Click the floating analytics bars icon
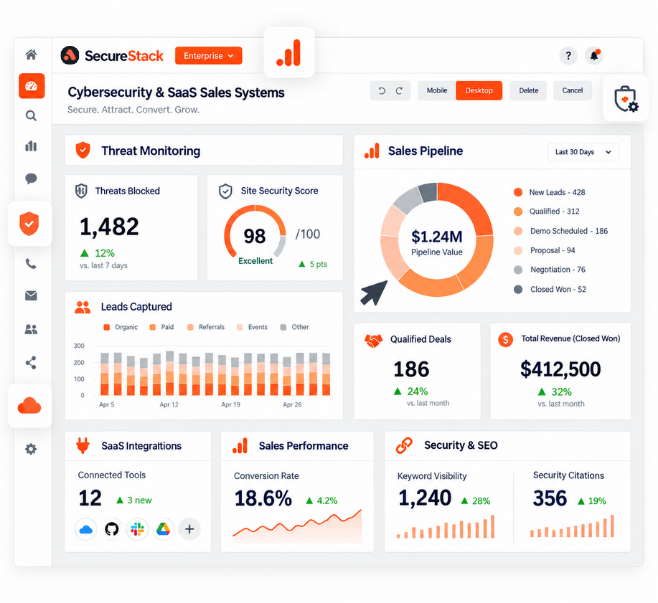 289,53
